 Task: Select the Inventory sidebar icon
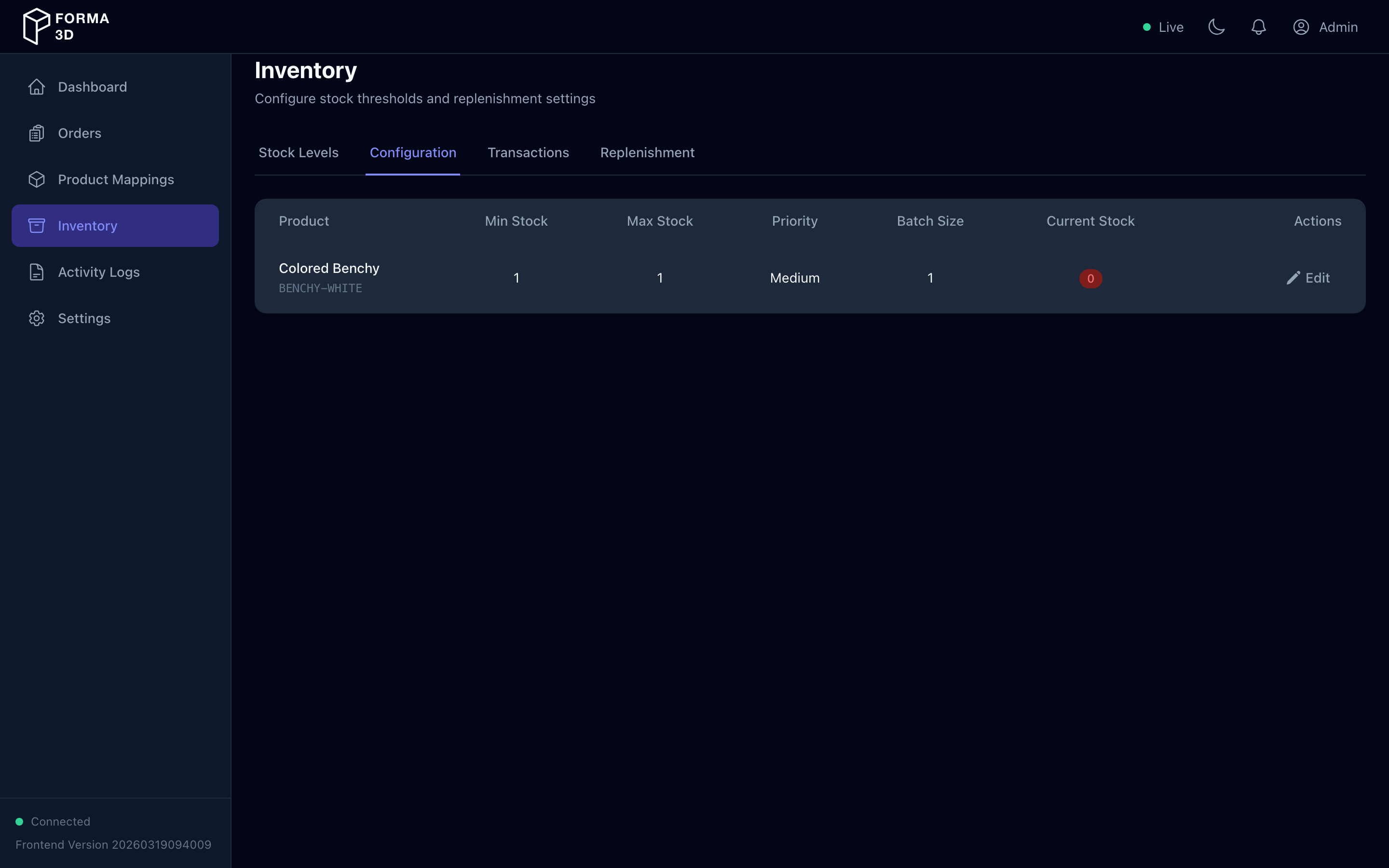tap(37, 226)
